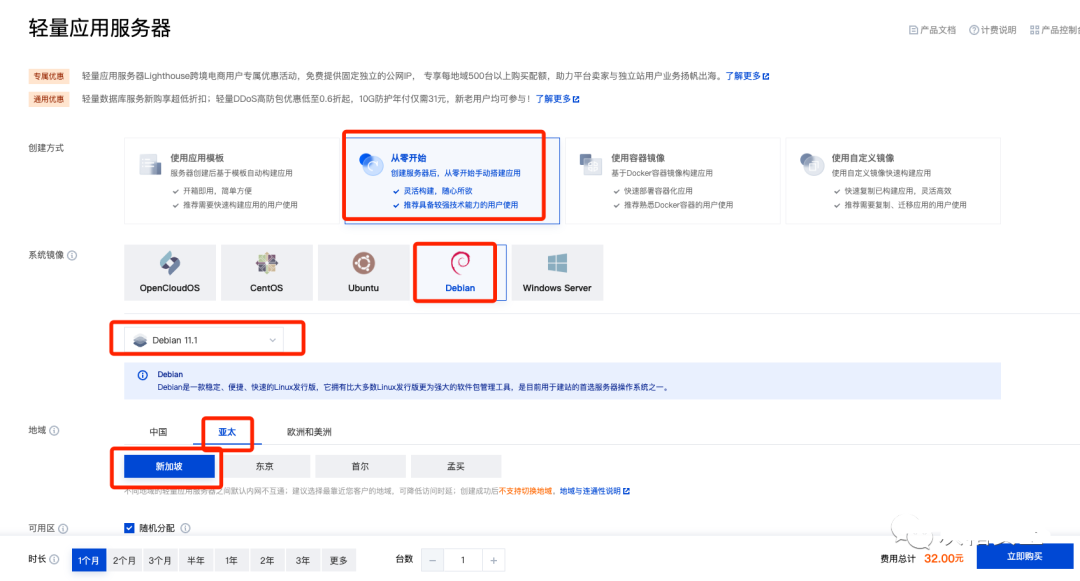This screenshot has height=581, width=1080.
Task: Open the Debian 11.1 version dropdown
Action: pos(207,338)
